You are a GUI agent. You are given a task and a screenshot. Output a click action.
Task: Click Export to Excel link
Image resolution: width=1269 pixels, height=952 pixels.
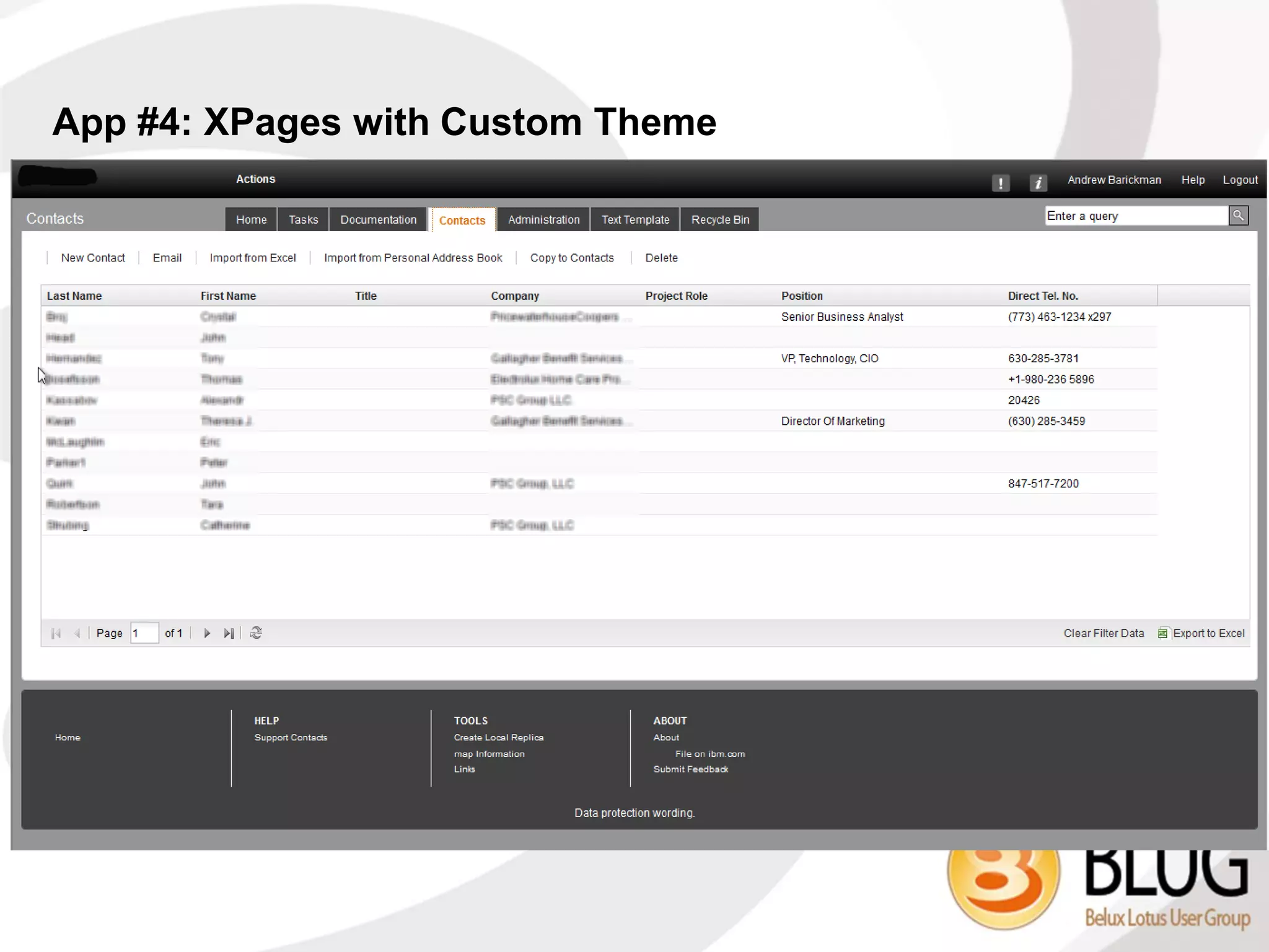tap(1208, 633)
